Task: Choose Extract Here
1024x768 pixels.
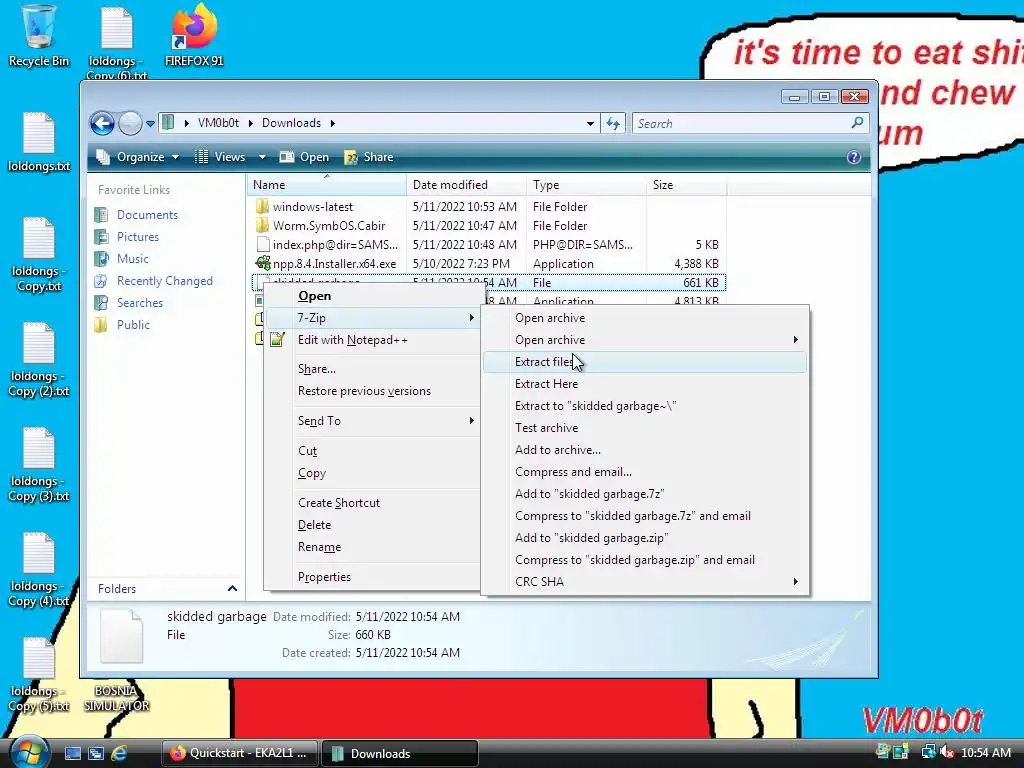Action: (x=646, y=383)
